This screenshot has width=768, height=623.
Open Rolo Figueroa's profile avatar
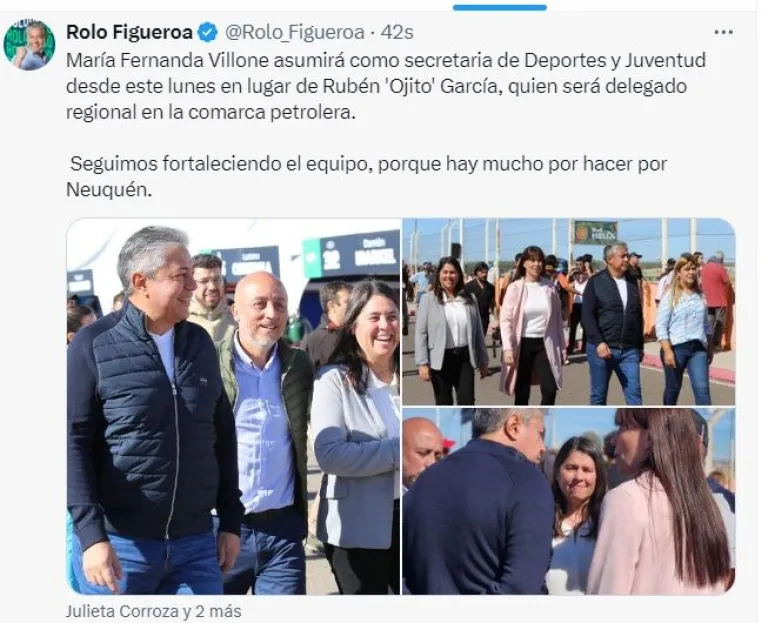tap(29, 45)
